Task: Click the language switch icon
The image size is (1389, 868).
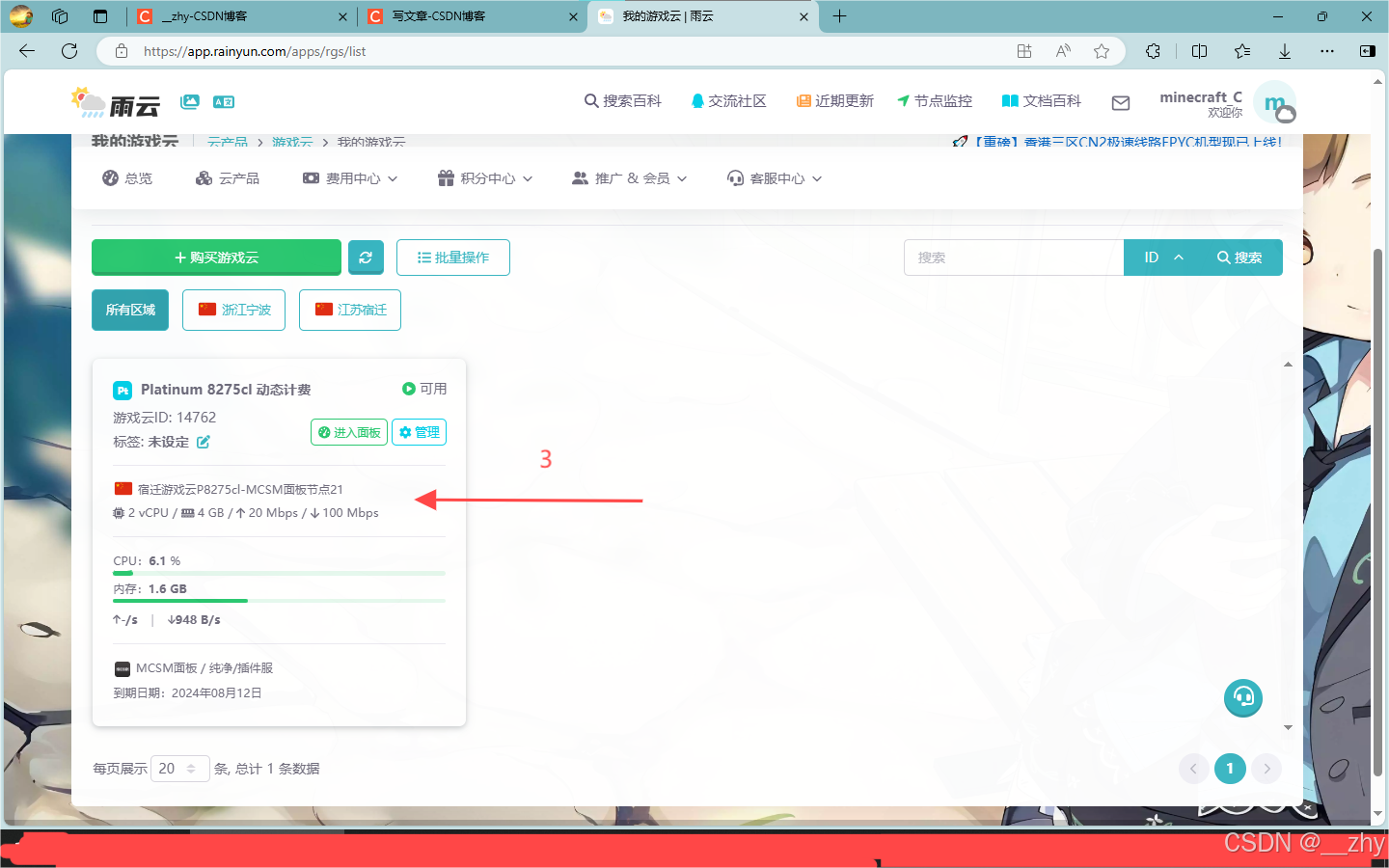Action: (224, 101)
